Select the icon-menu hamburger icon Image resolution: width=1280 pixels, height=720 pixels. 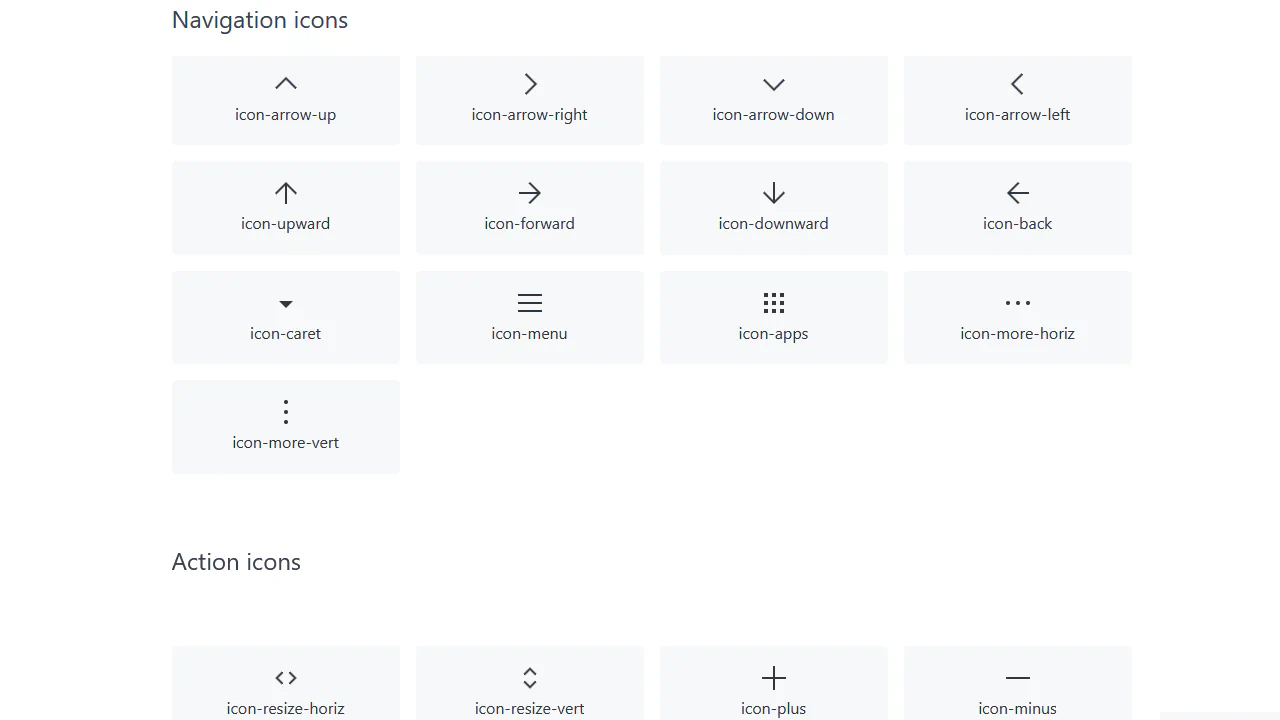pyautogui.click(x=530, y=303)
